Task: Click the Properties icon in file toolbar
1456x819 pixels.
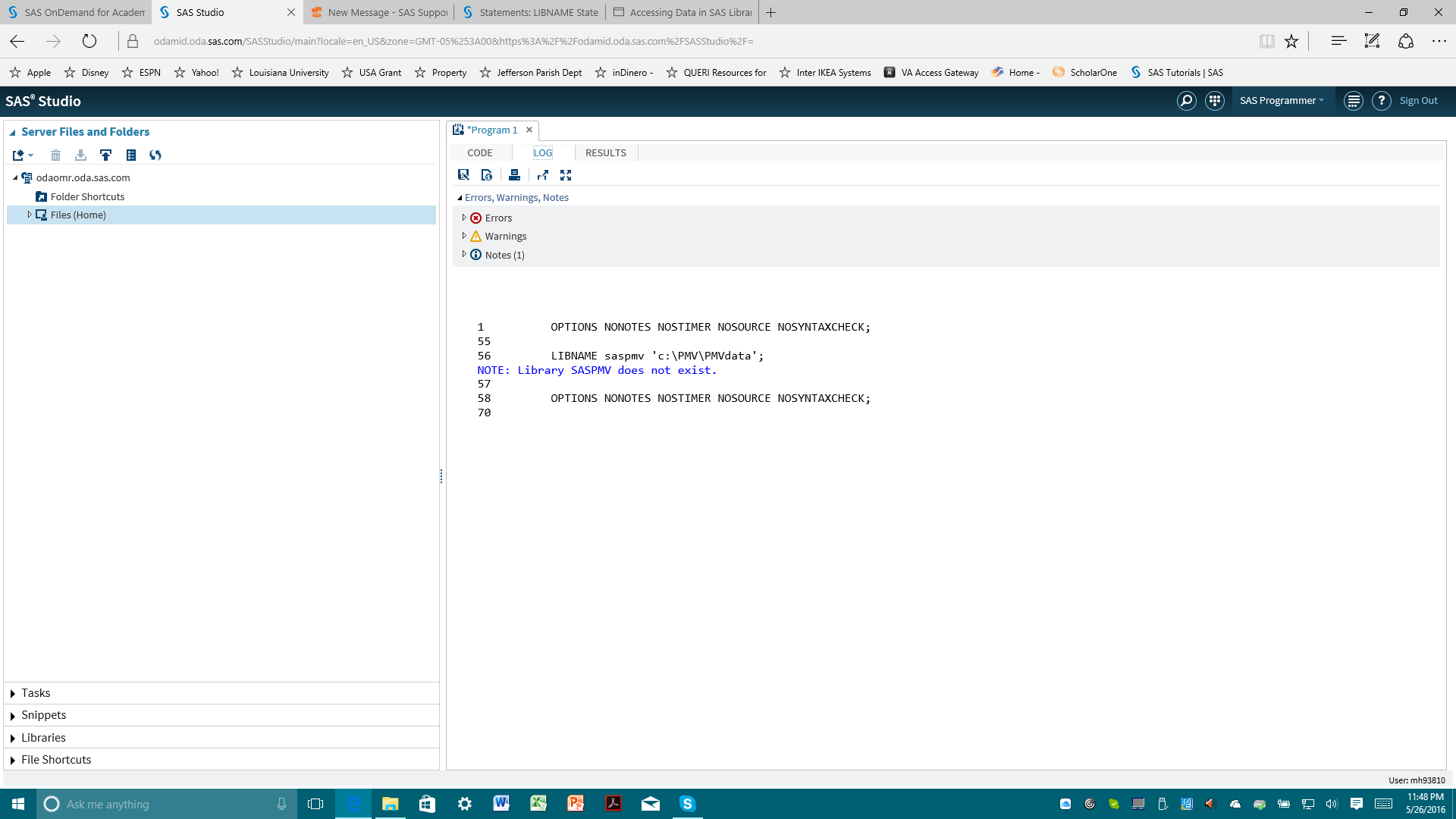Action: click(131, 155)
